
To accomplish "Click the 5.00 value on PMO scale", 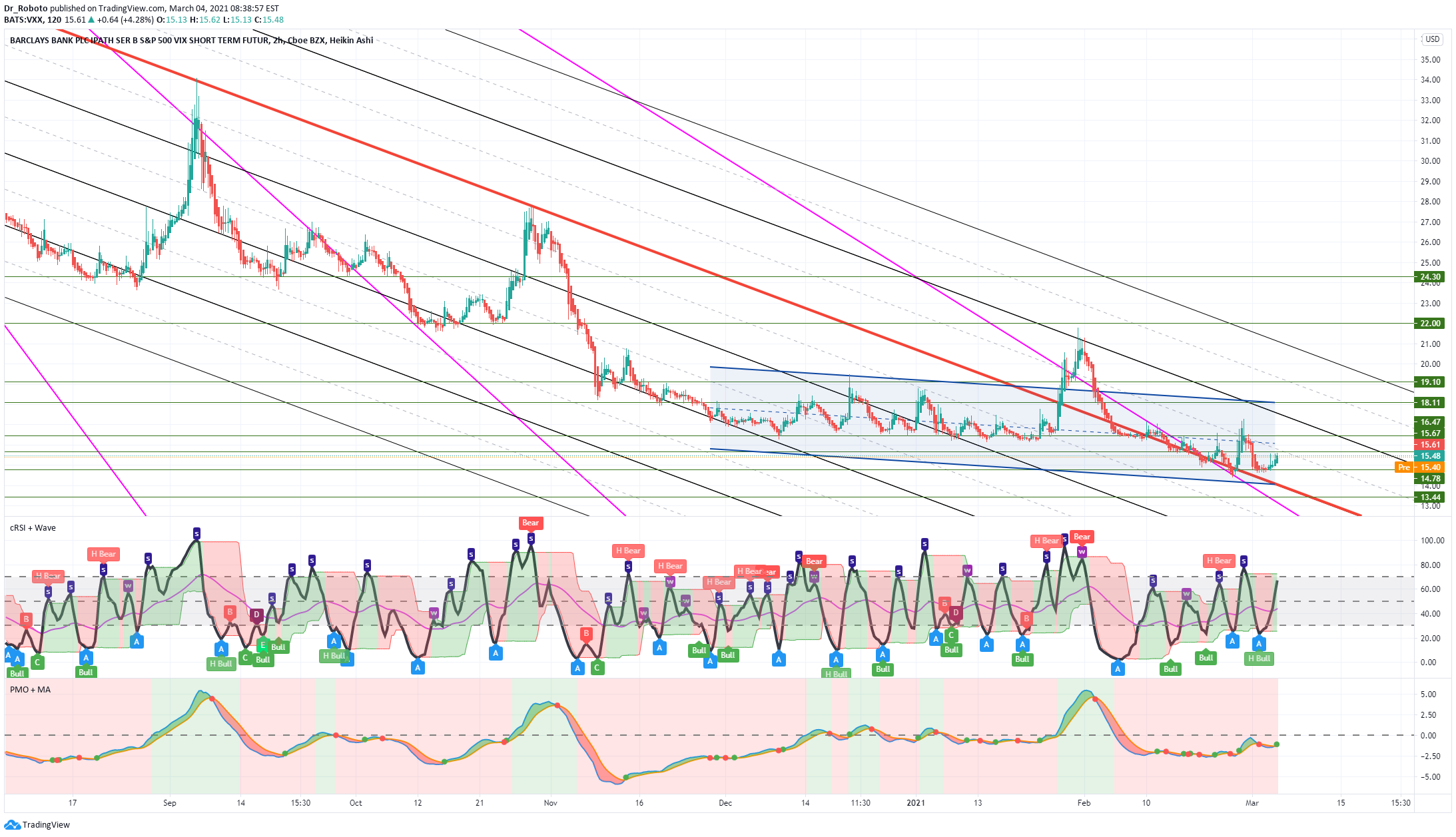I will [1428, 695].
